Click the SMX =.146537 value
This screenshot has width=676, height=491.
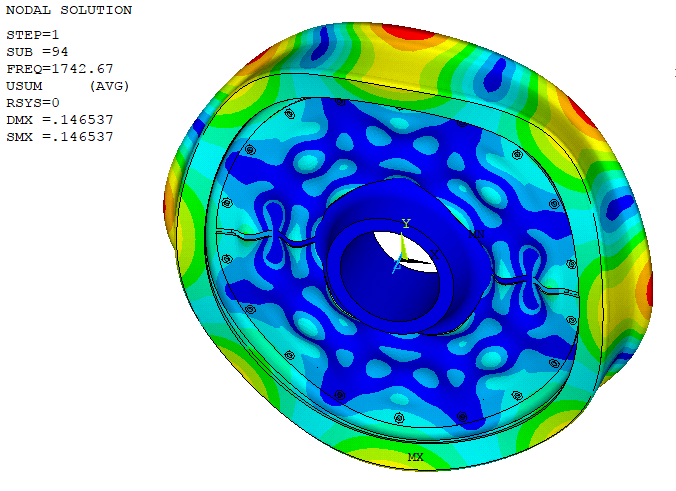point(60,137)
